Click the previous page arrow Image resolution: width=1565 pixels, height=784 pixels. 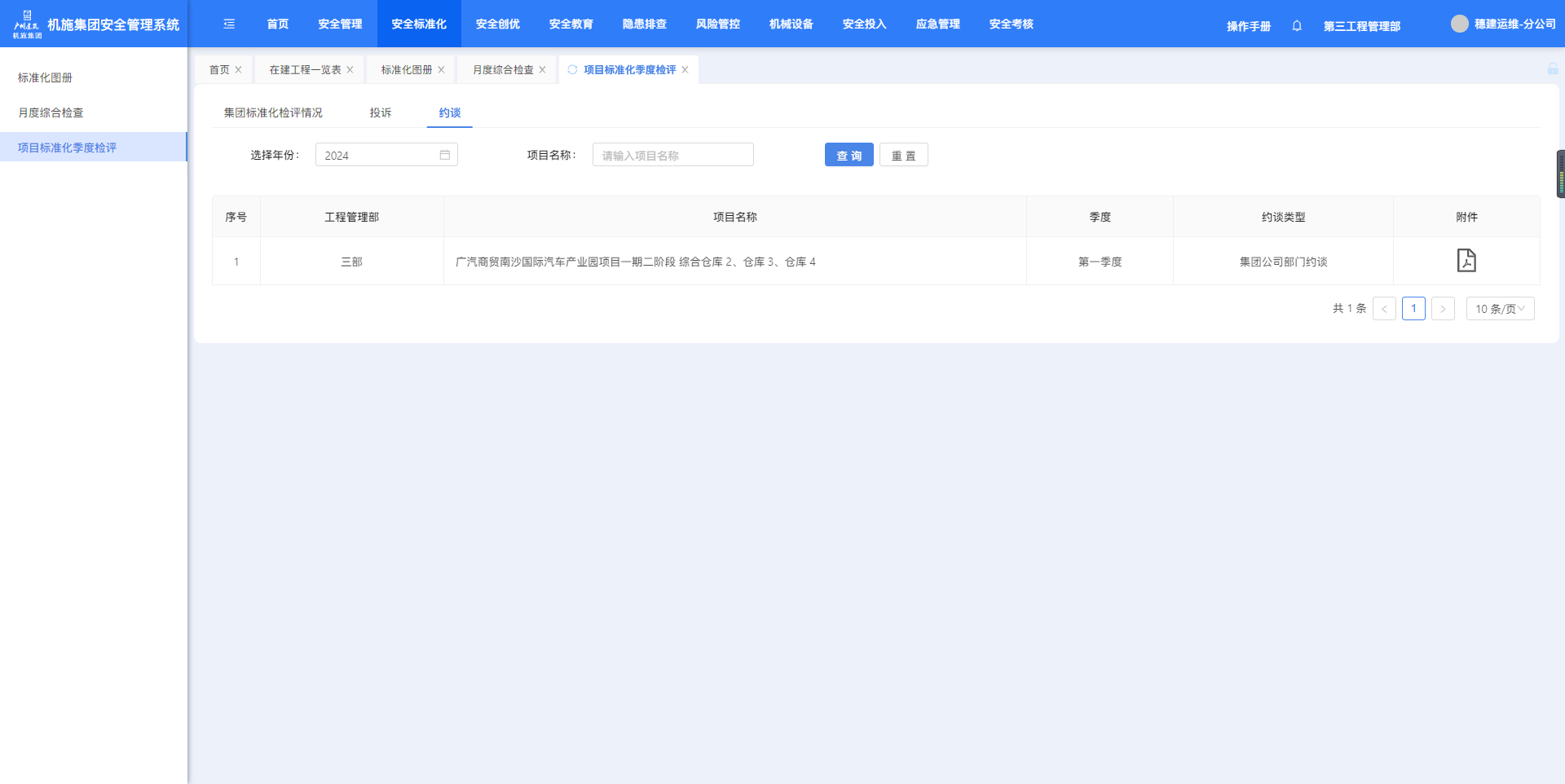(1384, 309)
